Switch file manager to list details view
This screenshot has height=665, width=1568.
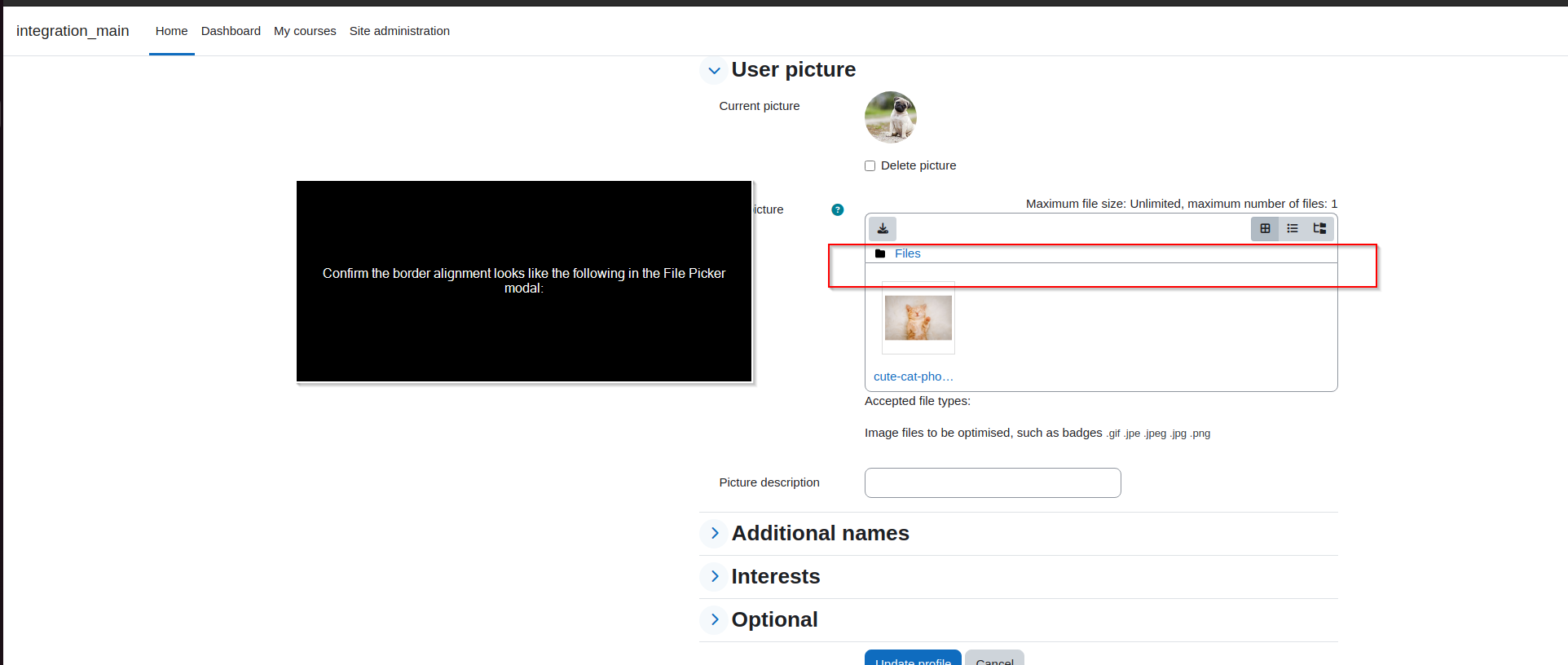click(1293, 228)
